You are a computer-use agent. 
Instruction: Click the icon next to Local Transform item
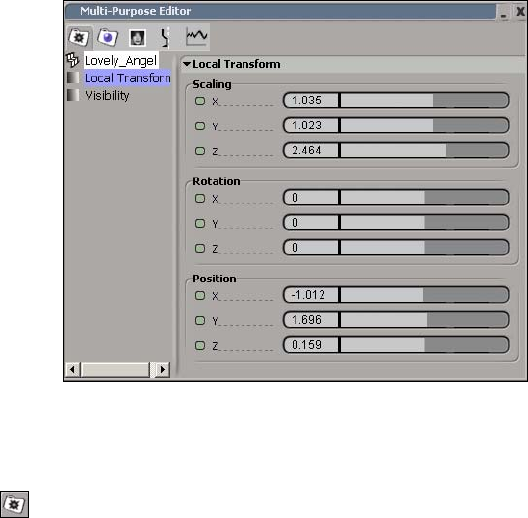click(73, 78)
